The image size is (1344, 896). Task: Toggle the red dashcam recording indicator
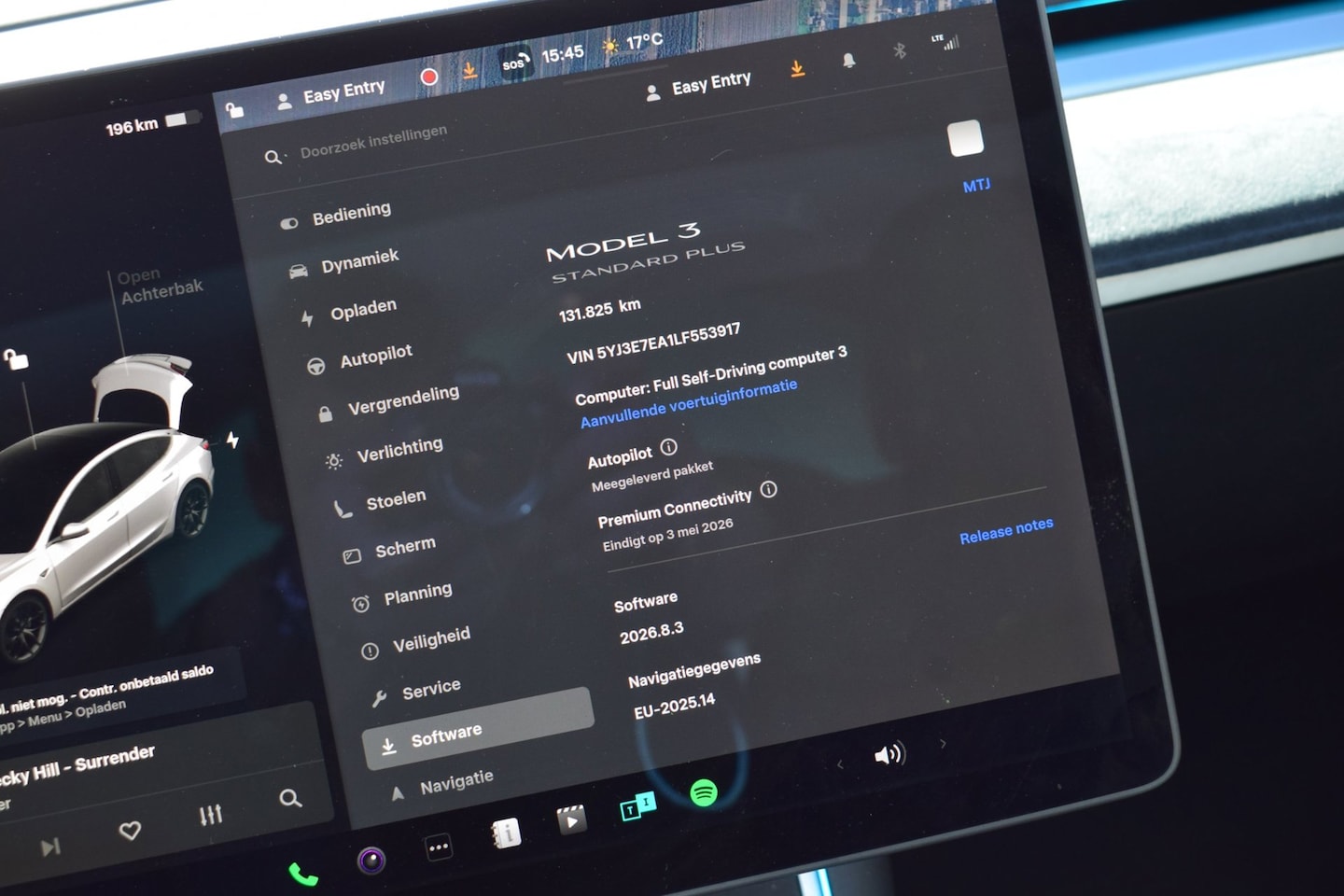[x=429, y=77]
